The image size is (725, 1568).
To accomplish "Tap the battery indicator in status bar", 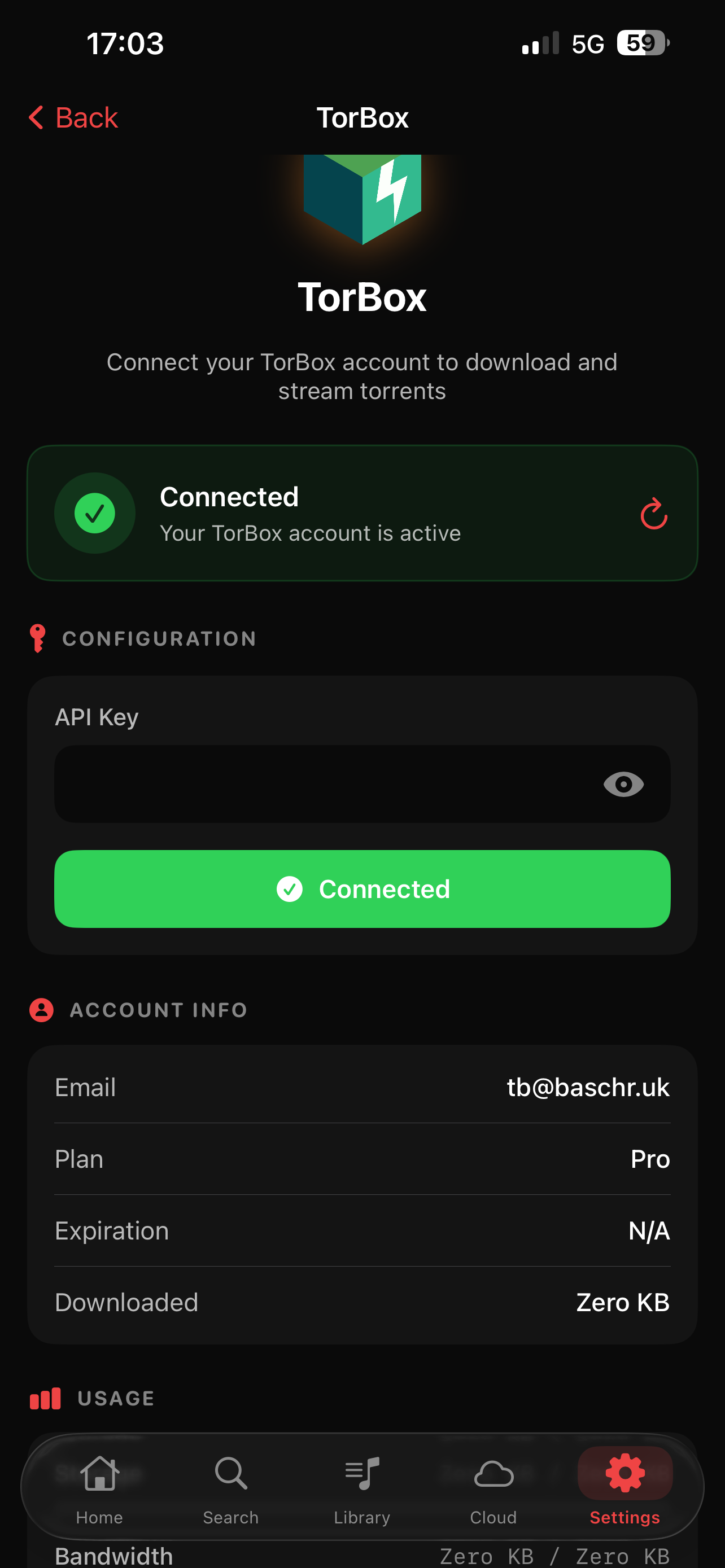I will coord(642,43).
